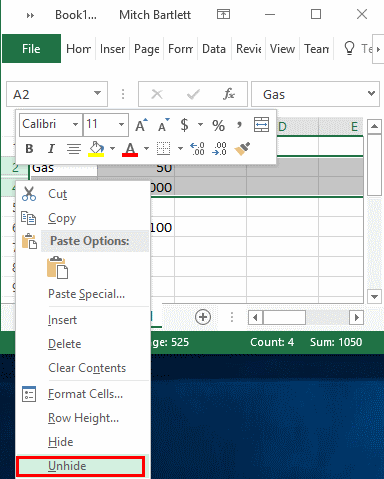
Task: Choose Format Cells from context menu
Action: click(x=83, y=394)
